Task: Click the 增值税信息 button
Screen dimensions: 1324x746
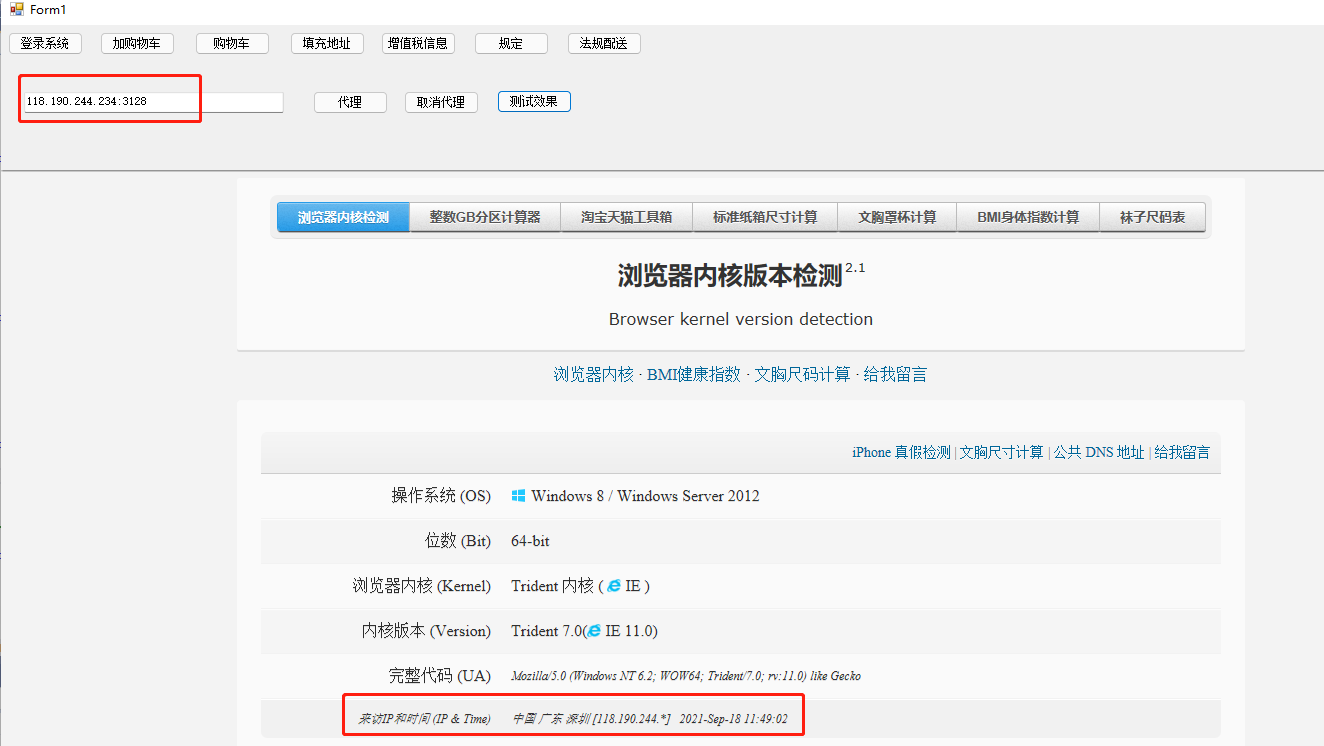Action: [418, 44]
